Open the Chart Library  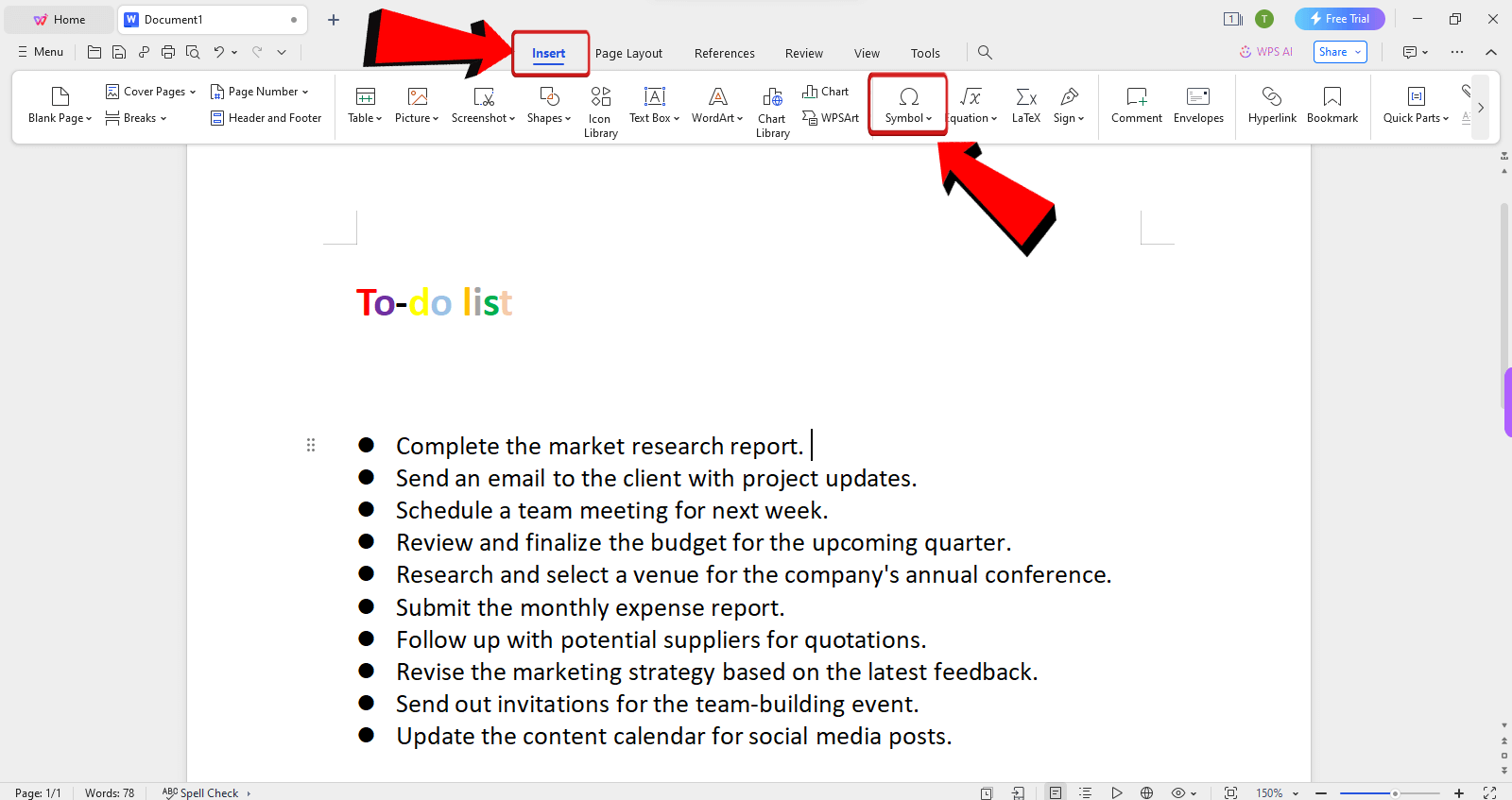pyautogui.click(x=772, y=112)
